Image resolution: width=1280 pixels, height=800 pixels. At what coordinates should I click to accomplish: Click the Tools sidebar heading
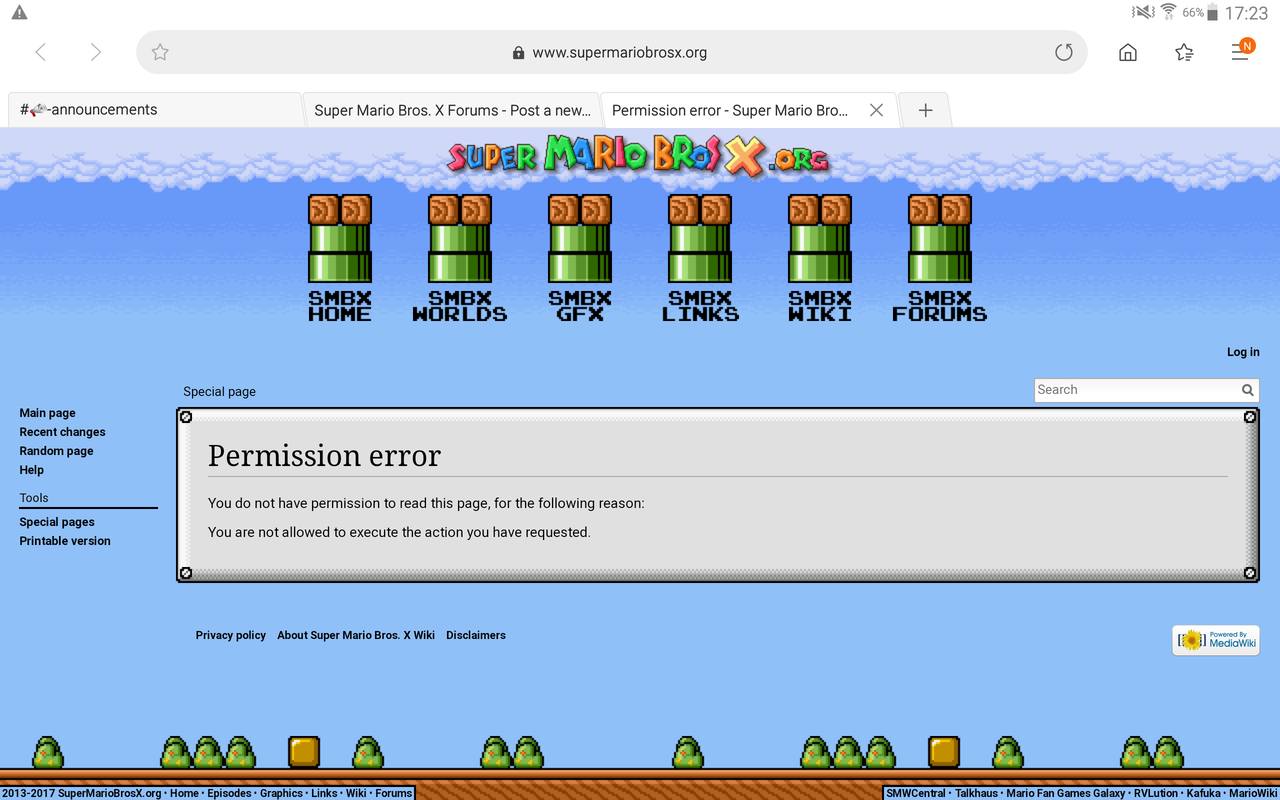point(34,498)
